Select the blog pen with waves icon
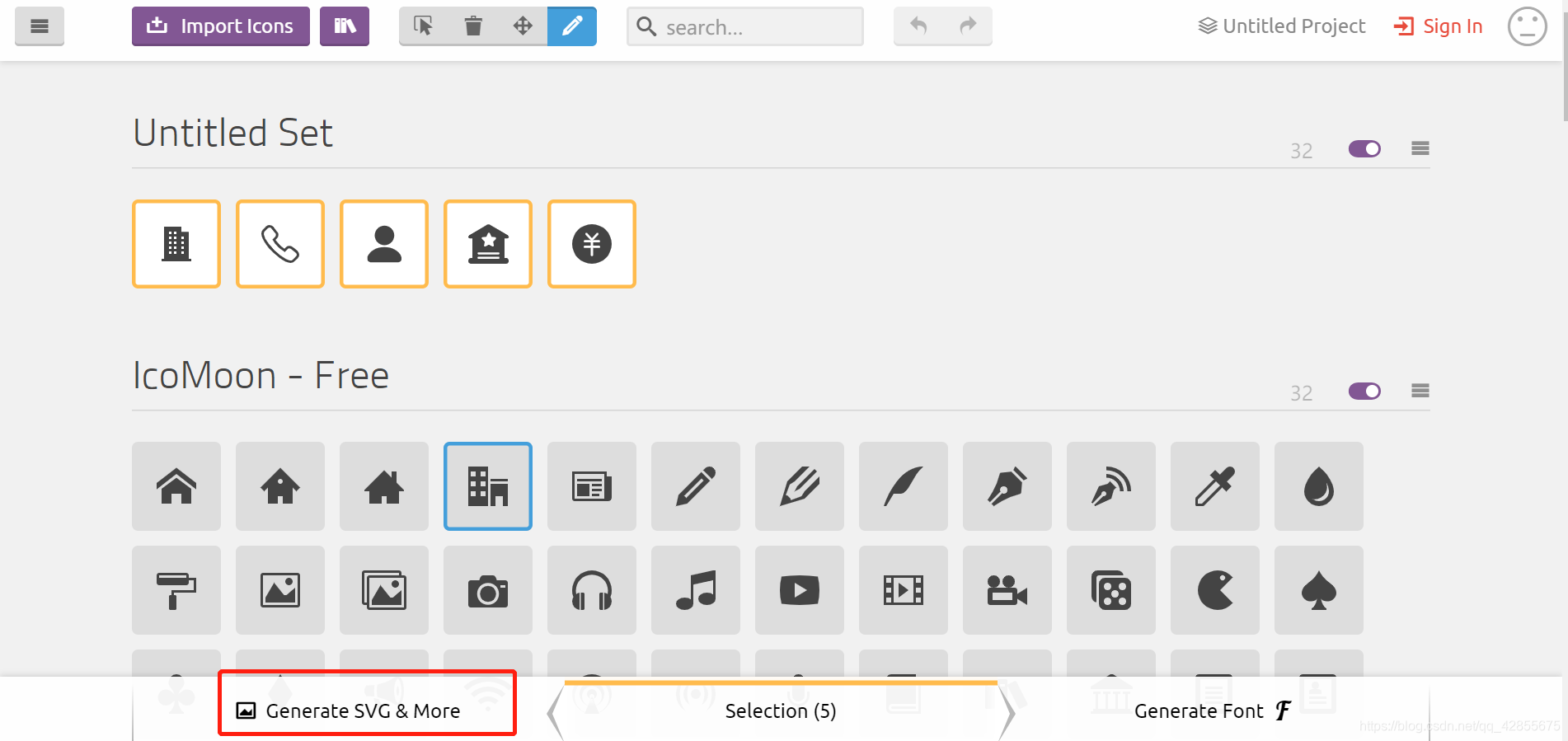 [1111, 486]
